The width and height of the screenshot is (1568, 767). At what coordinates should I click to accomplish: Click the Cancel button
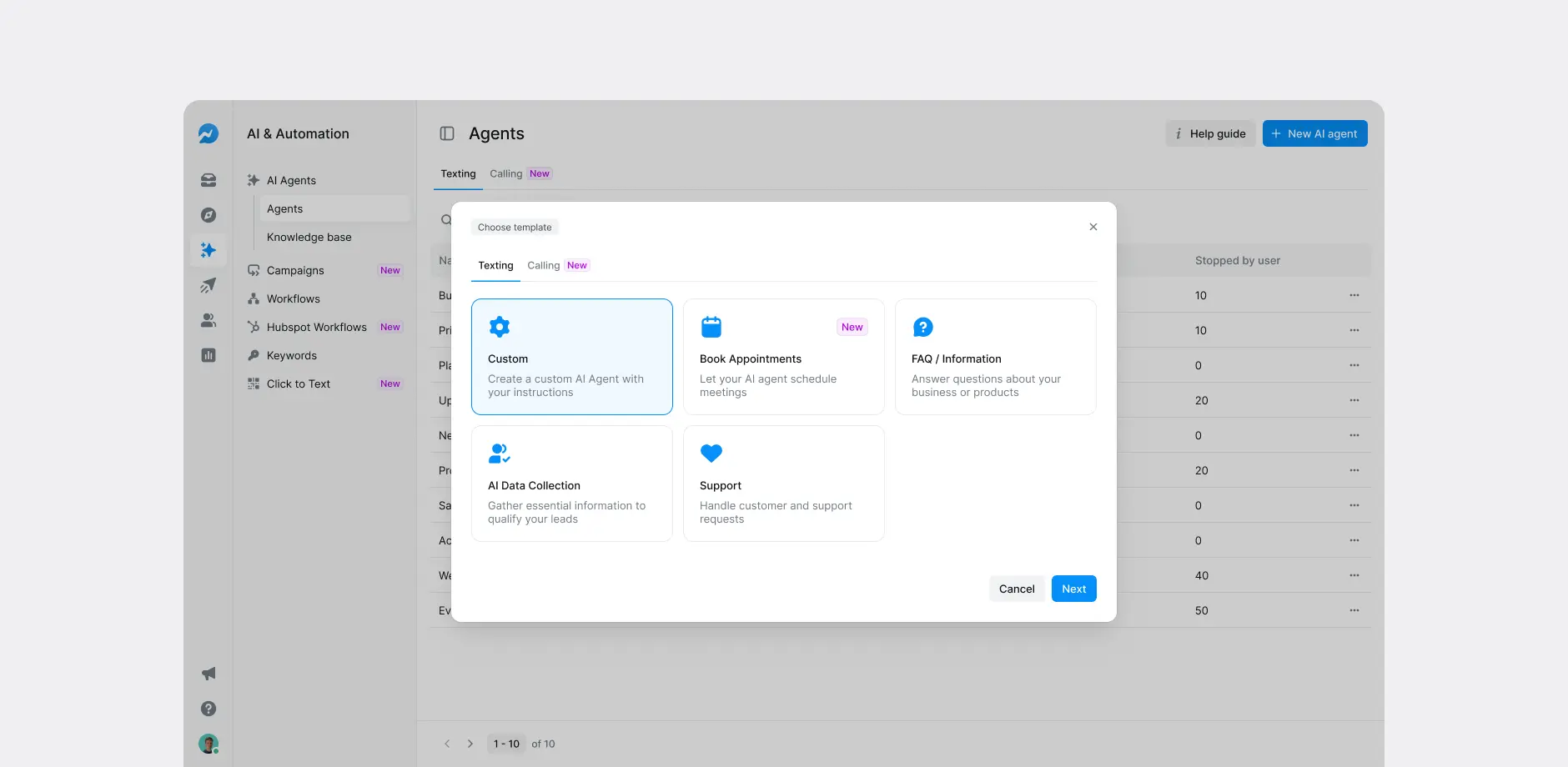pos(1017,589)
